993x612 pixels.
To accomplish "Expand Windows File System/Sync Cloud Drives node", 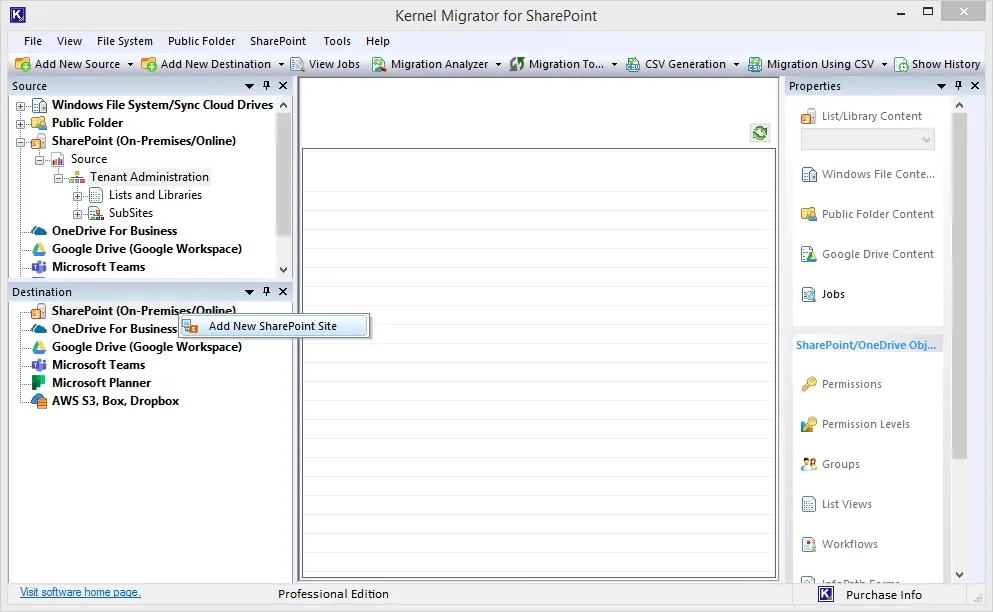I will pos(20,106).
